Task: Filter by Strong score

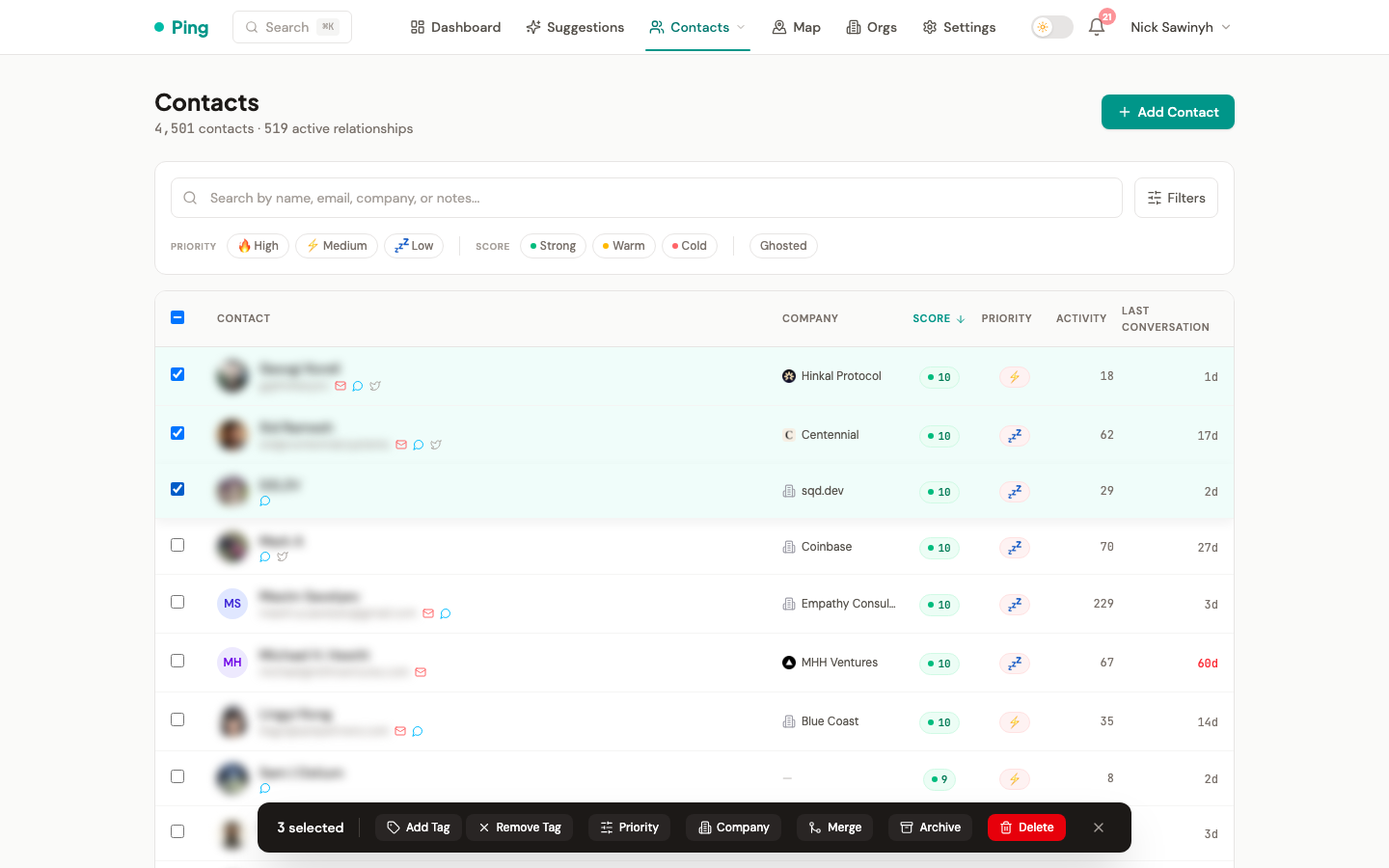Action: coord(553,246)
